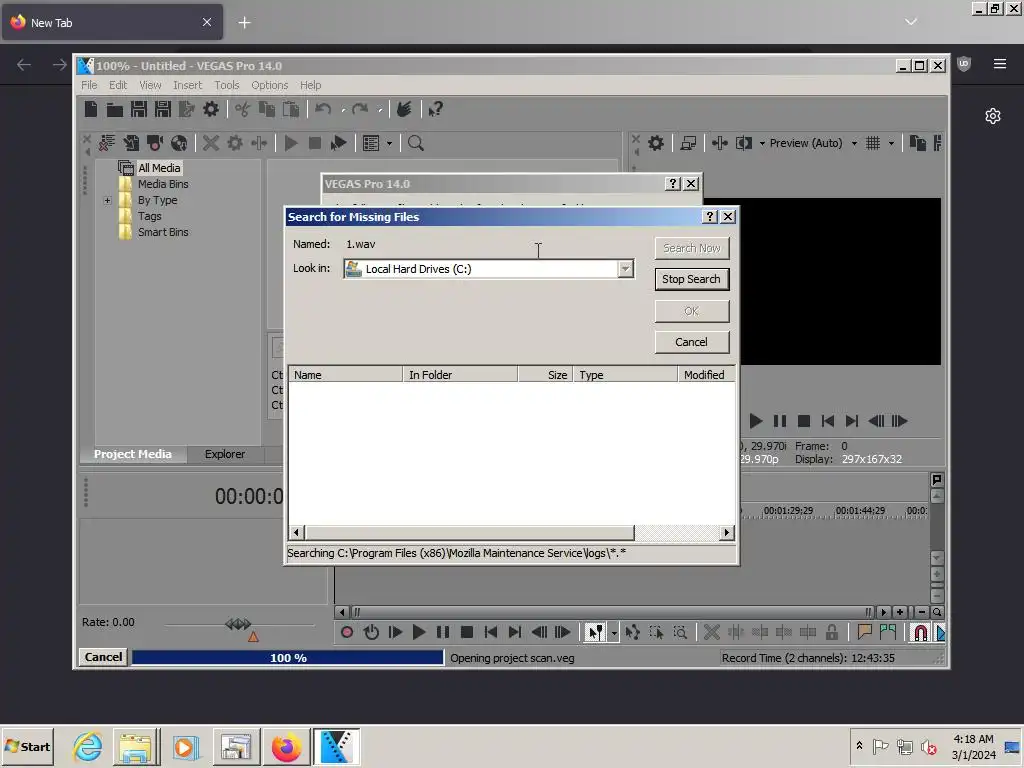Viewport: 1024px width, 768px height.
Task: Click the Pause button on timeline transport
Action: point(443,632)
